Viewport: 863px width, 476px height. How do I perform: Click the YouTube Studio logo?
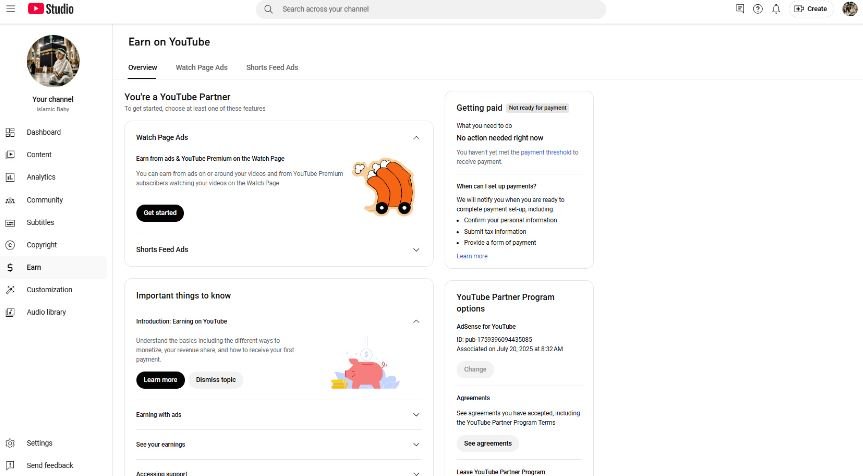click(51, 9)
